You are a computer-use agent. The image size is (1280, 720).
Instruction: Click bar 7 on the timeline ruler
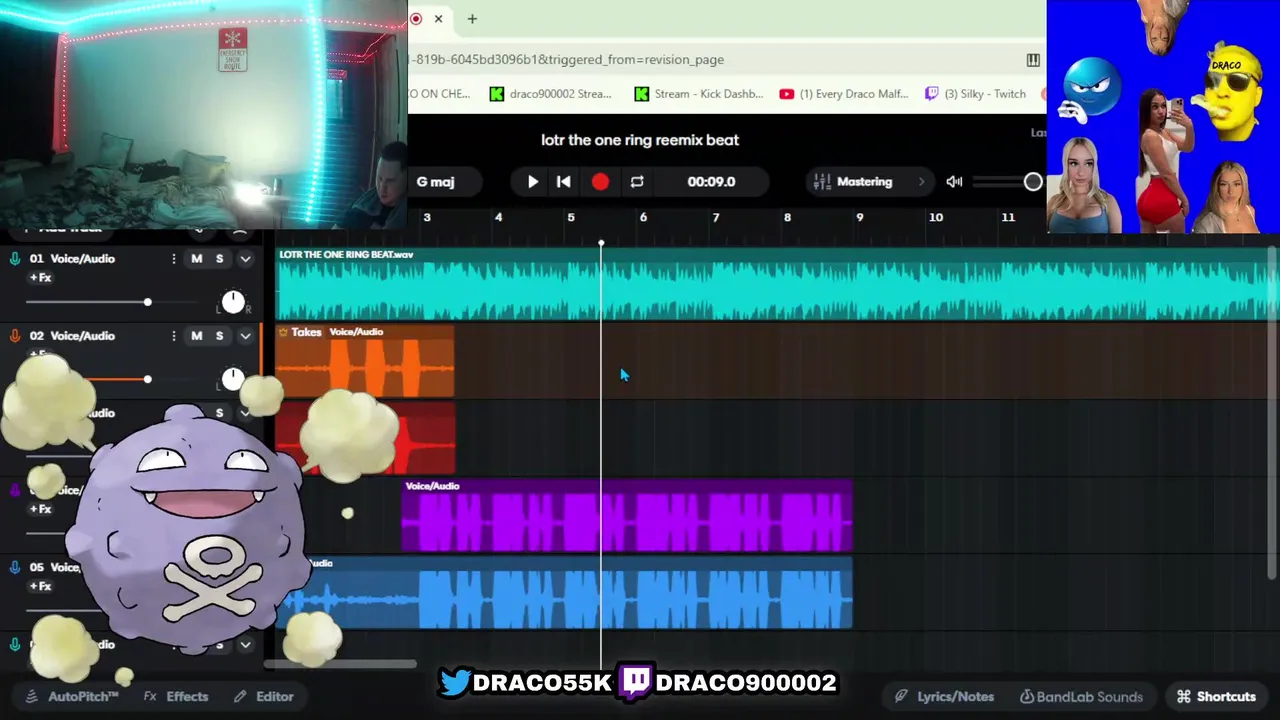(716, 217)
